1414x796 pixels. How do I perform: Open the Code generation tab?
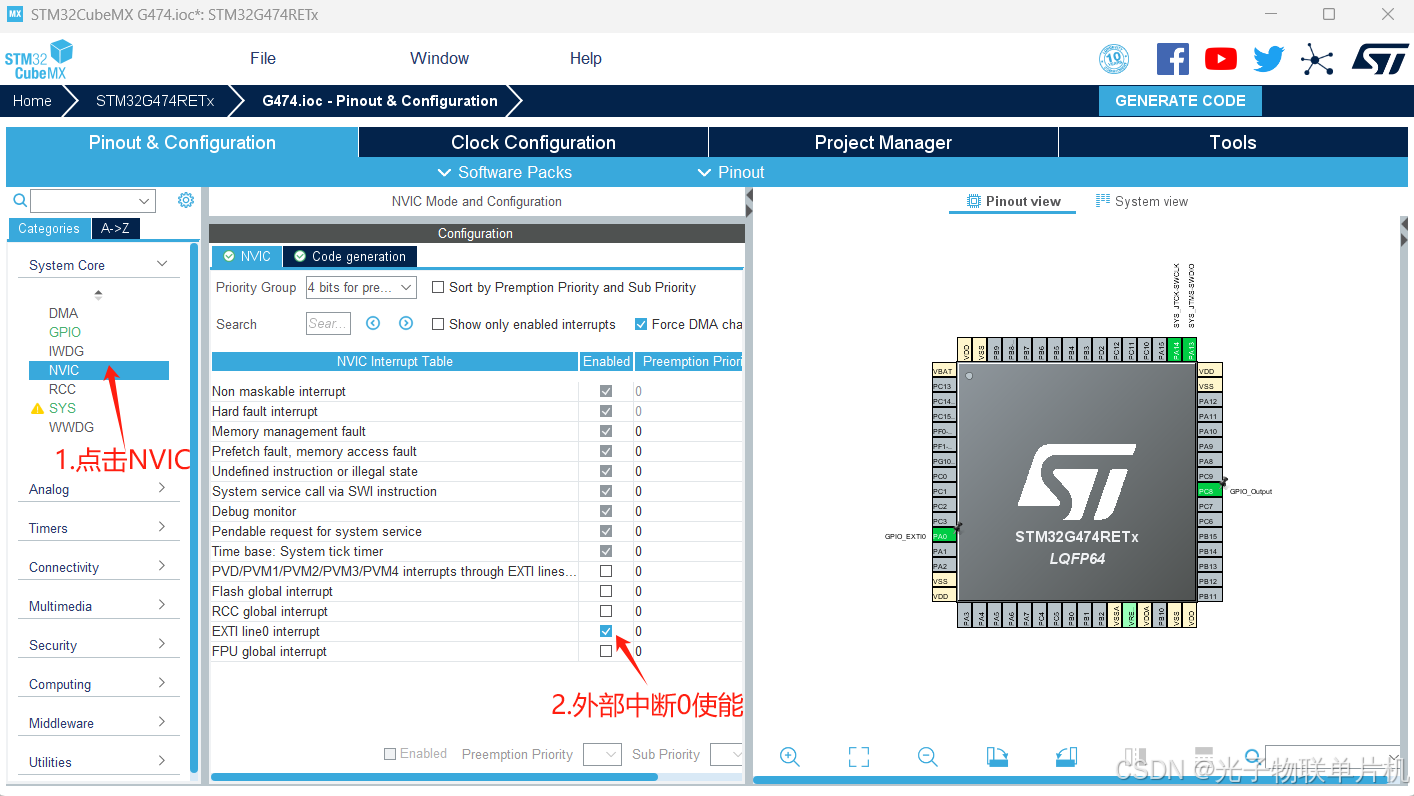(x=350, y=256)
